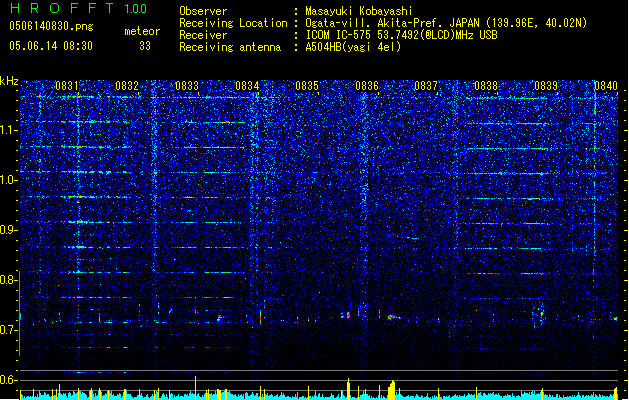
Task: Click the 0836 time marker
Action: tap(367, 86)
